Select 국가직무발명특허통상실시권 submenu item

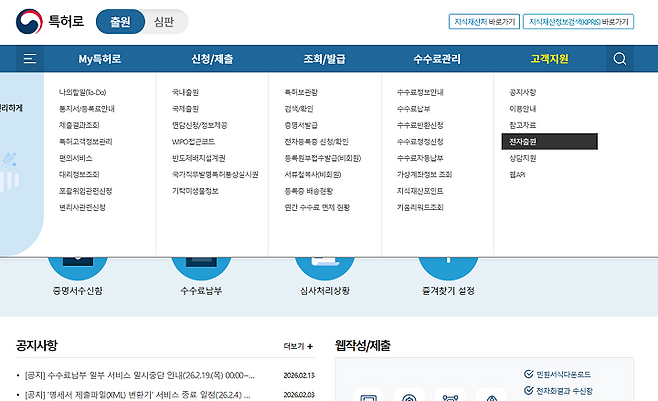[215, 174]
